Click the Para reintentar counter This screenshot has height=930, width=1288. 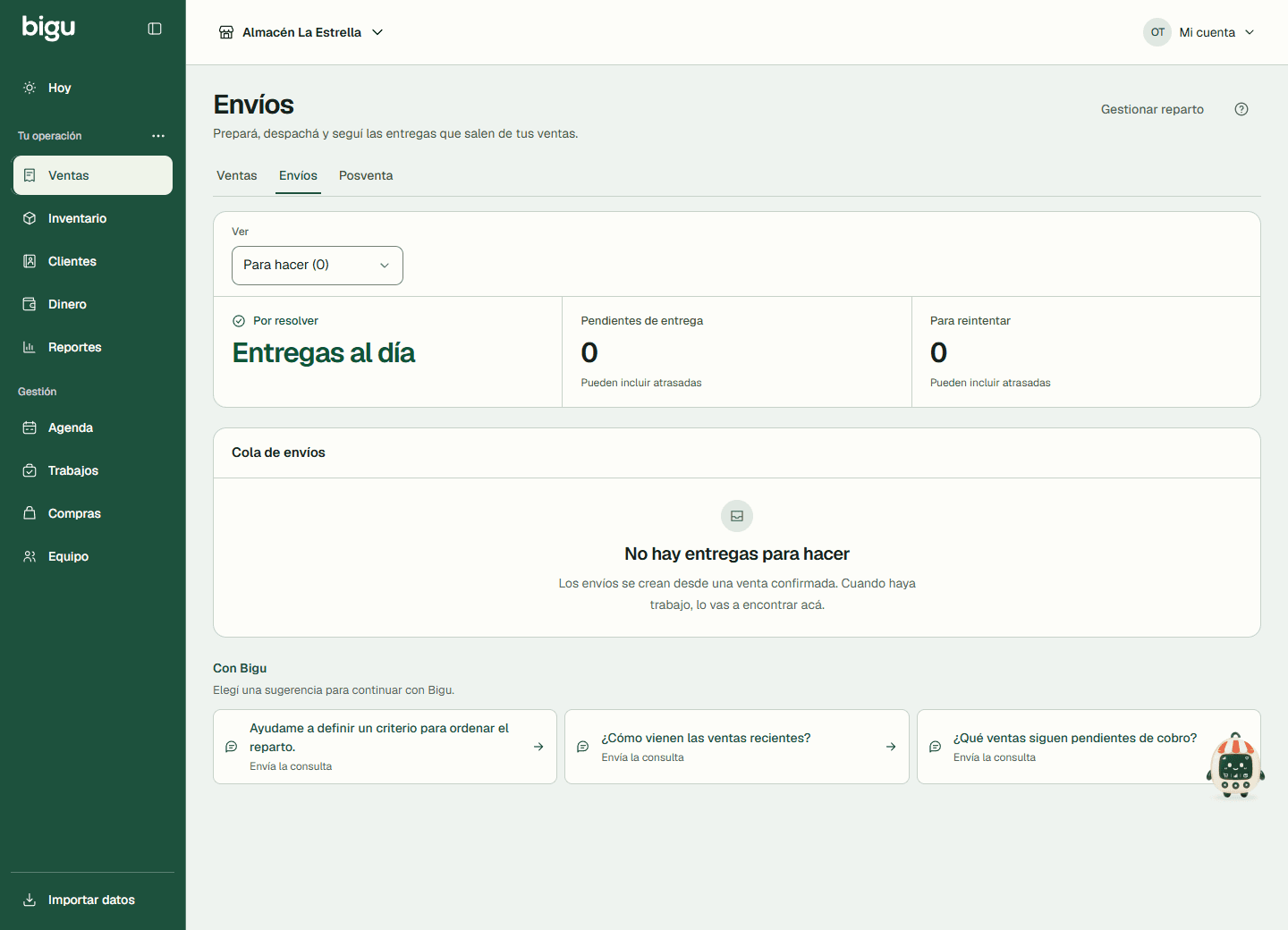1086,352
